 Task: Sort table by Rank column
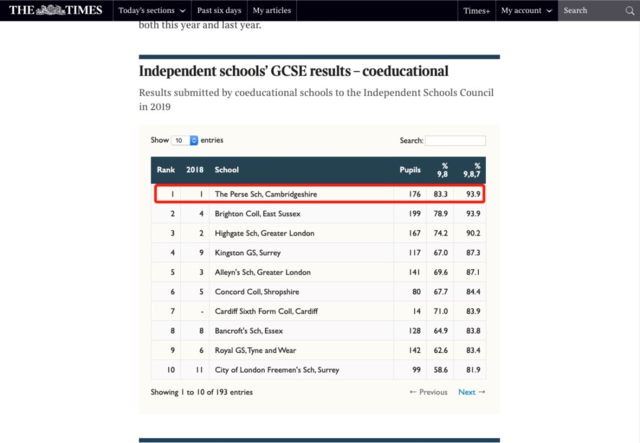click(165, 170)
